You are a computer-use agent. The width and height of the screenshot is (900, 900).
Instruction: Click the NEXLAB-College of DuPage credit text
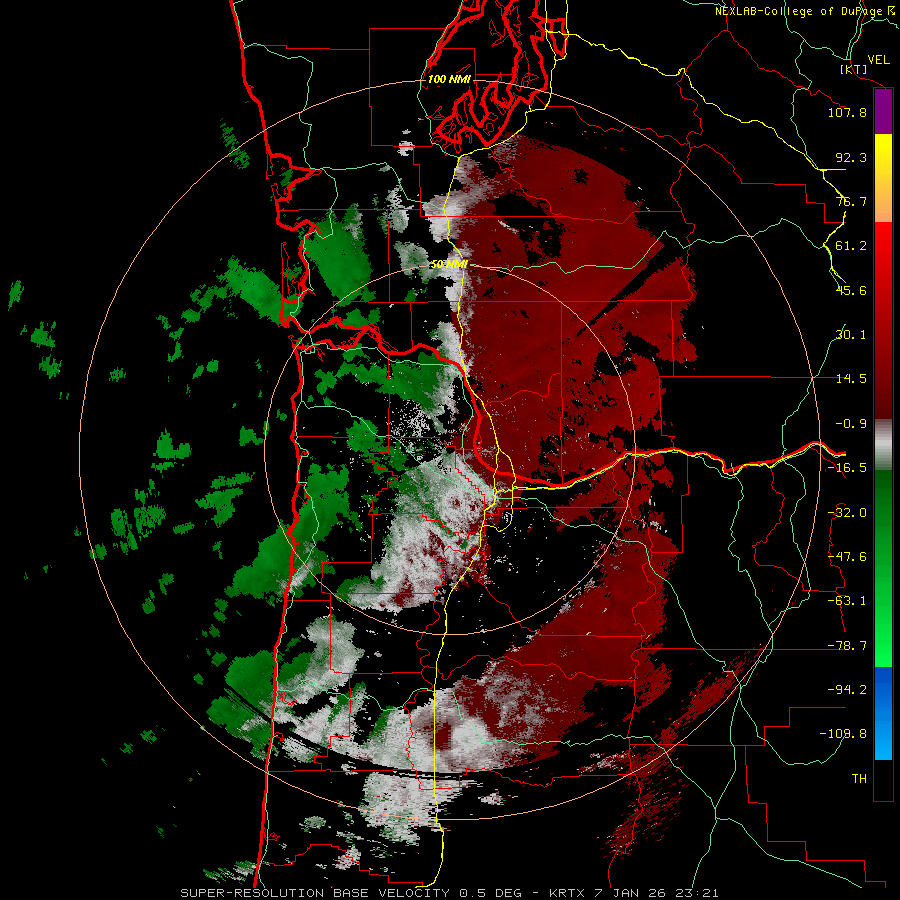(805, 11)
